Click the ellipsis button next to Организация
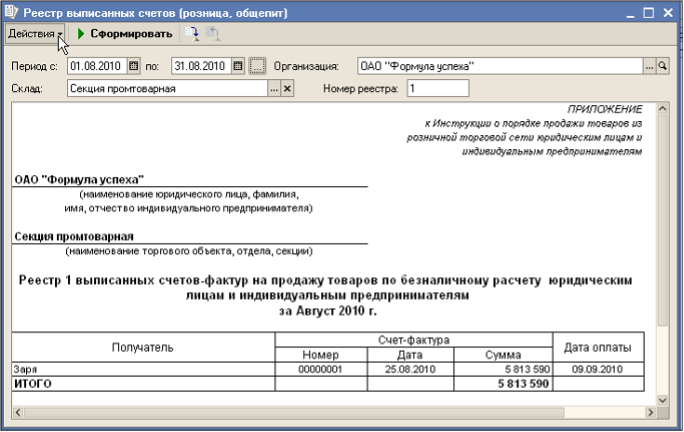Viewport: 684px width, 432px height. (648, 66)
